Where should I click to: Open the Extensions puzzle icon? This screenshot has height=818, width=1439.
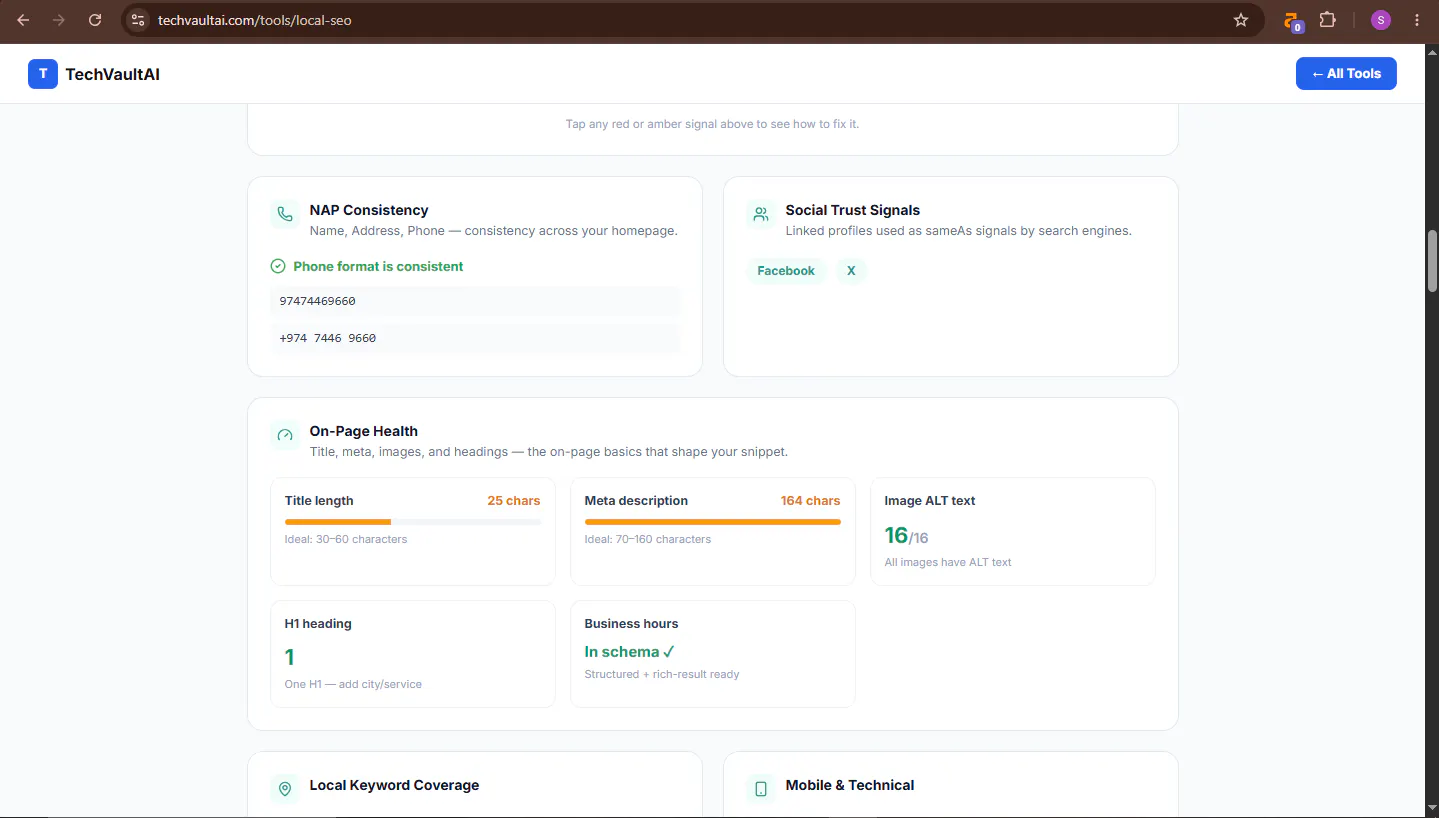[x=1328, y=20]
